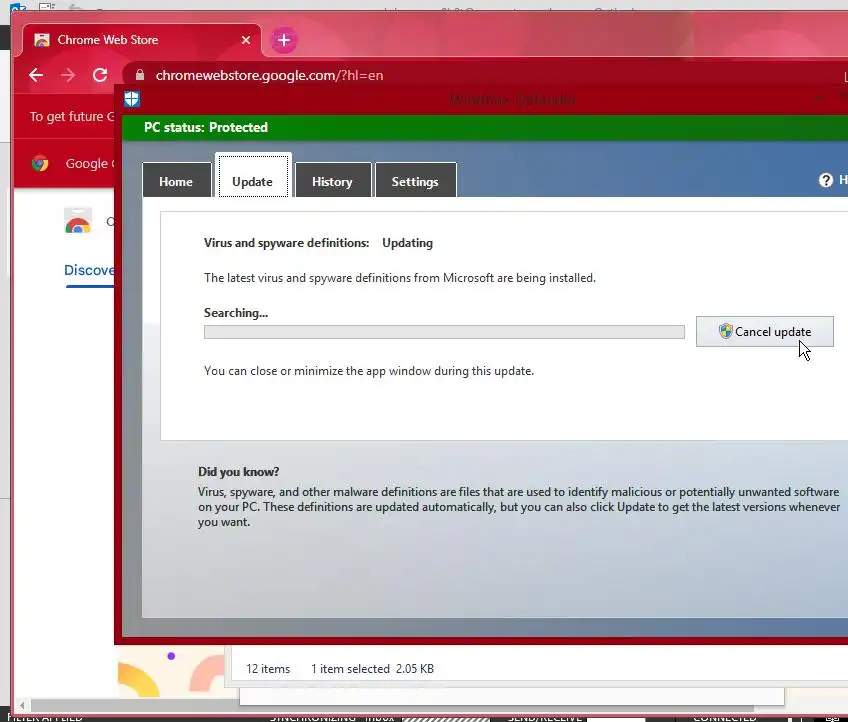Click the 'Updating' definitions status text
This screenshot has height=722, width=848.
coord(407,243)
